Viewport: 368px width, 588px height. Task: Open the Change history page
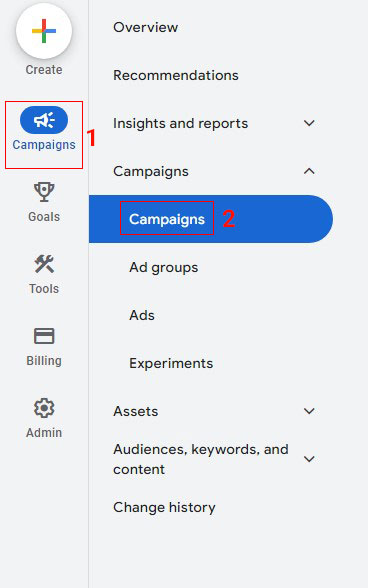pos(164,507)
